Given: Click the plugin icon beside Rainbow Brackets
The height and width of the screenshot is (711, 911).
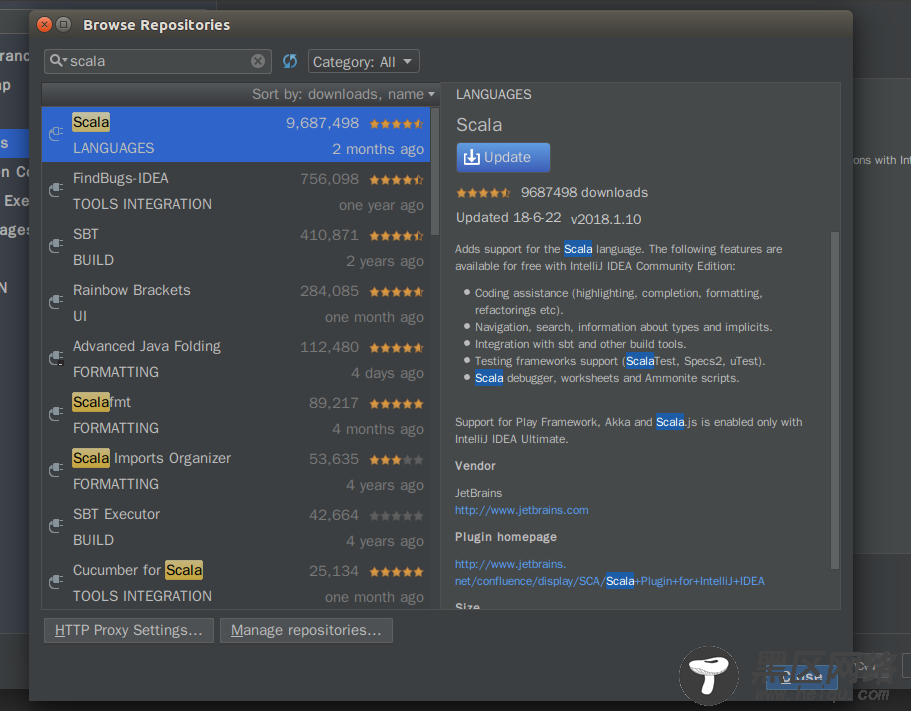Looking at the screenshot, I should pyautogui.click(x=56, y=301).
